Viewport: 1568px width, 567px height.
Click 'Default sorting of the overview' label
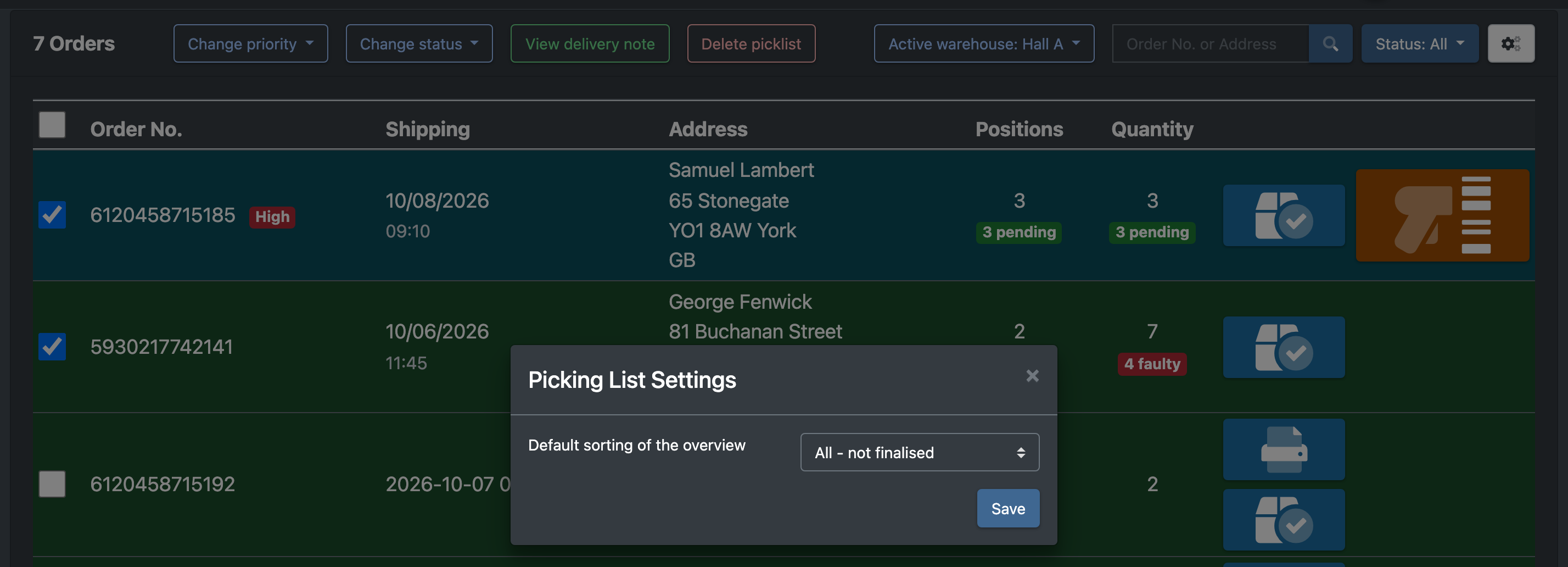[x=636, y=445]
